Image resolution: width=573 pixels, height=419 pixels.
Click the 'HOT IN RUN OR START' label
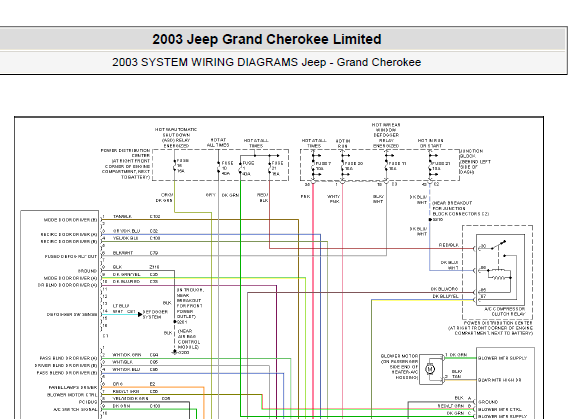coord(430,143)
